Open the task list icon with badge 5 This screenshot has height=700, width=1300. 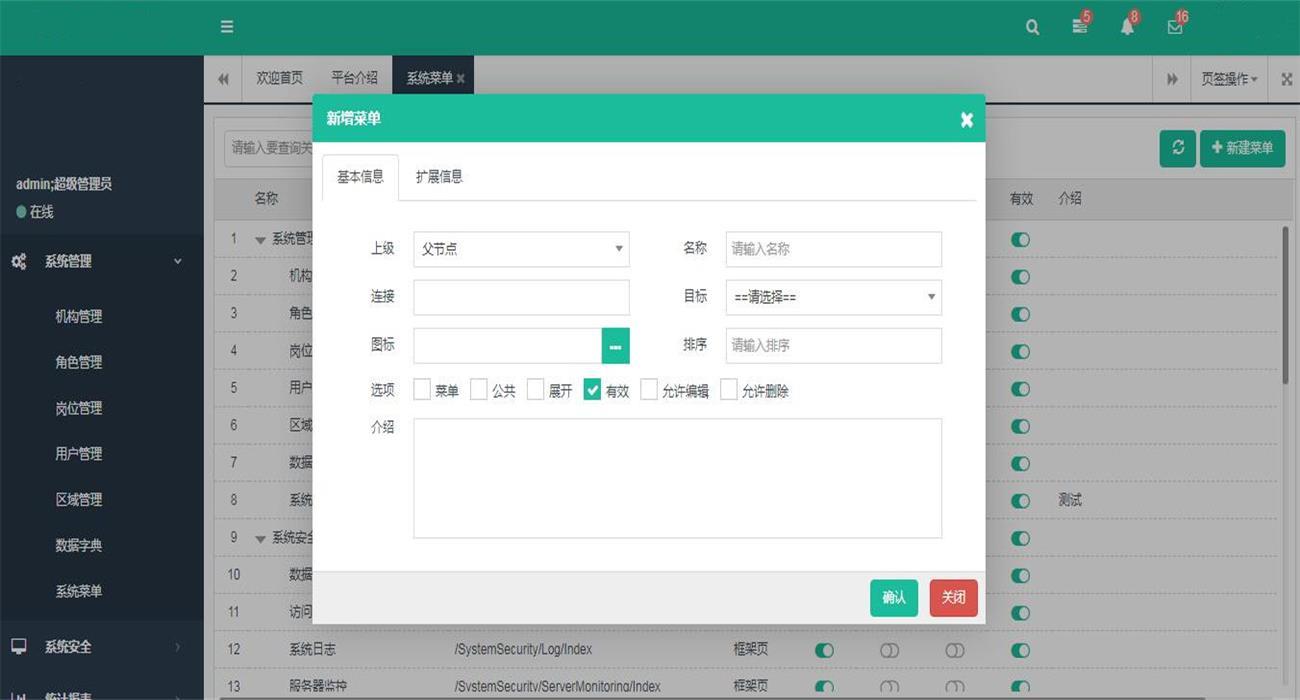(1080, 27)
